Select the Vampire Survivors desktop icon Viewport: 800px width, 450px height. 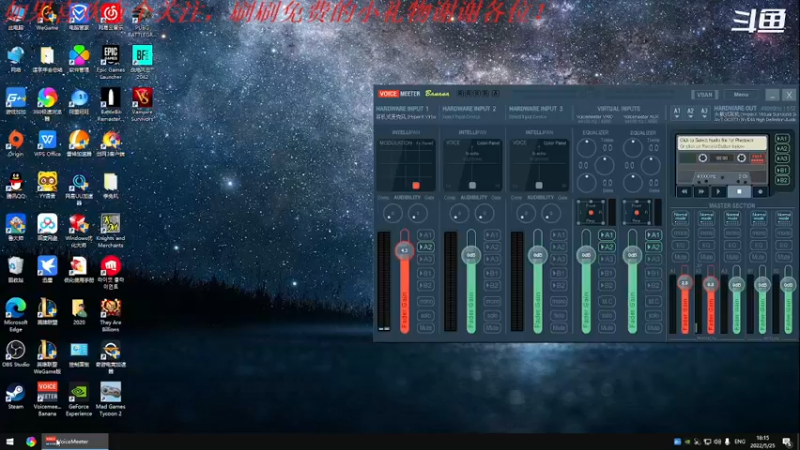coord(142,105)
